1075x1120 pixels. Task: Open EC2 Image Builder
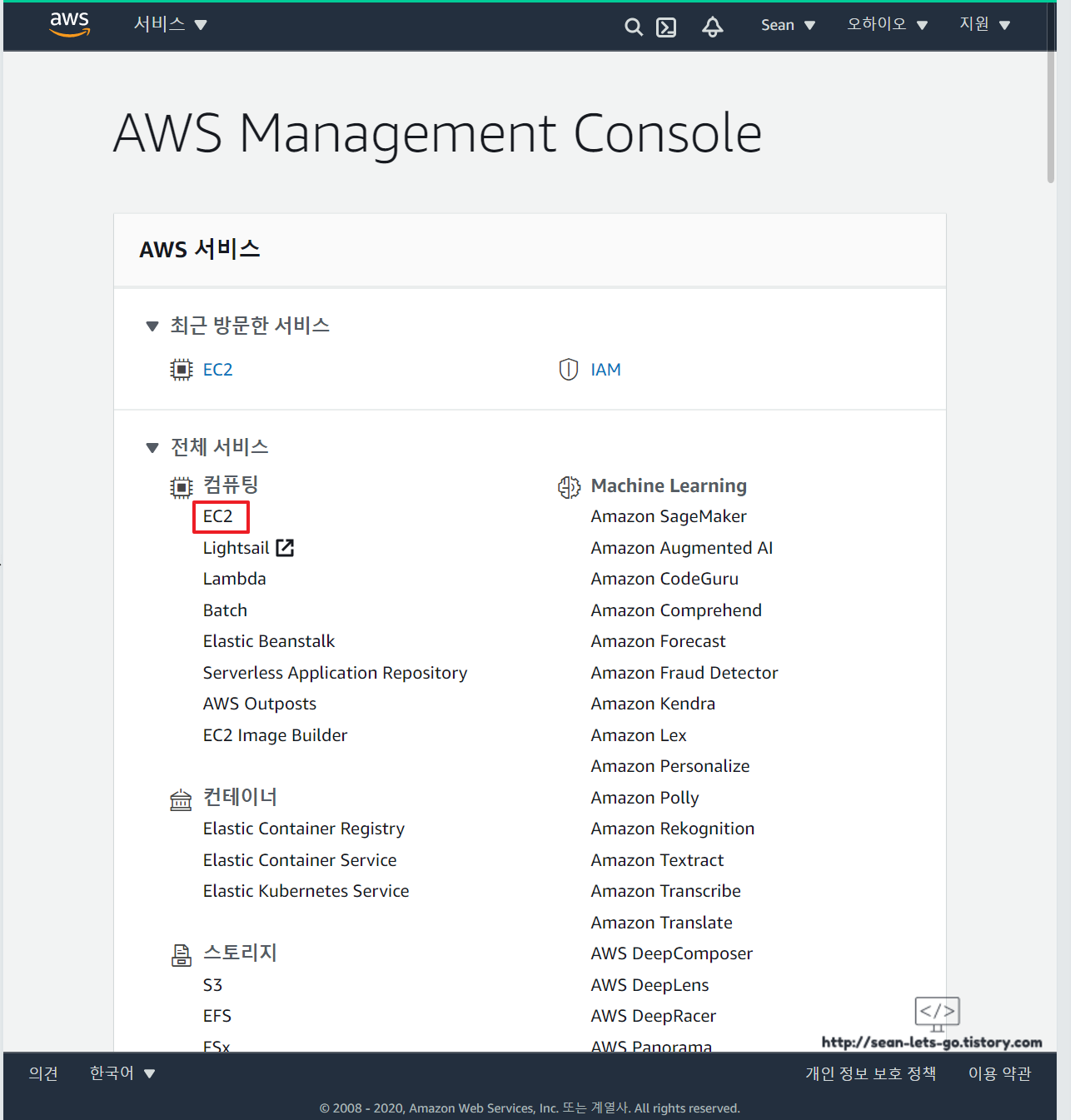pyautogui.click(x=275, y=735)
